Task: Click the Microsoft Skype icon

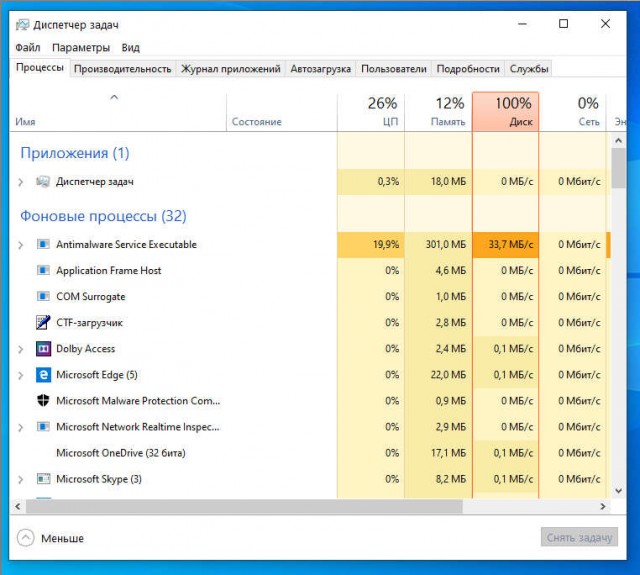Action: click(43, 479)
